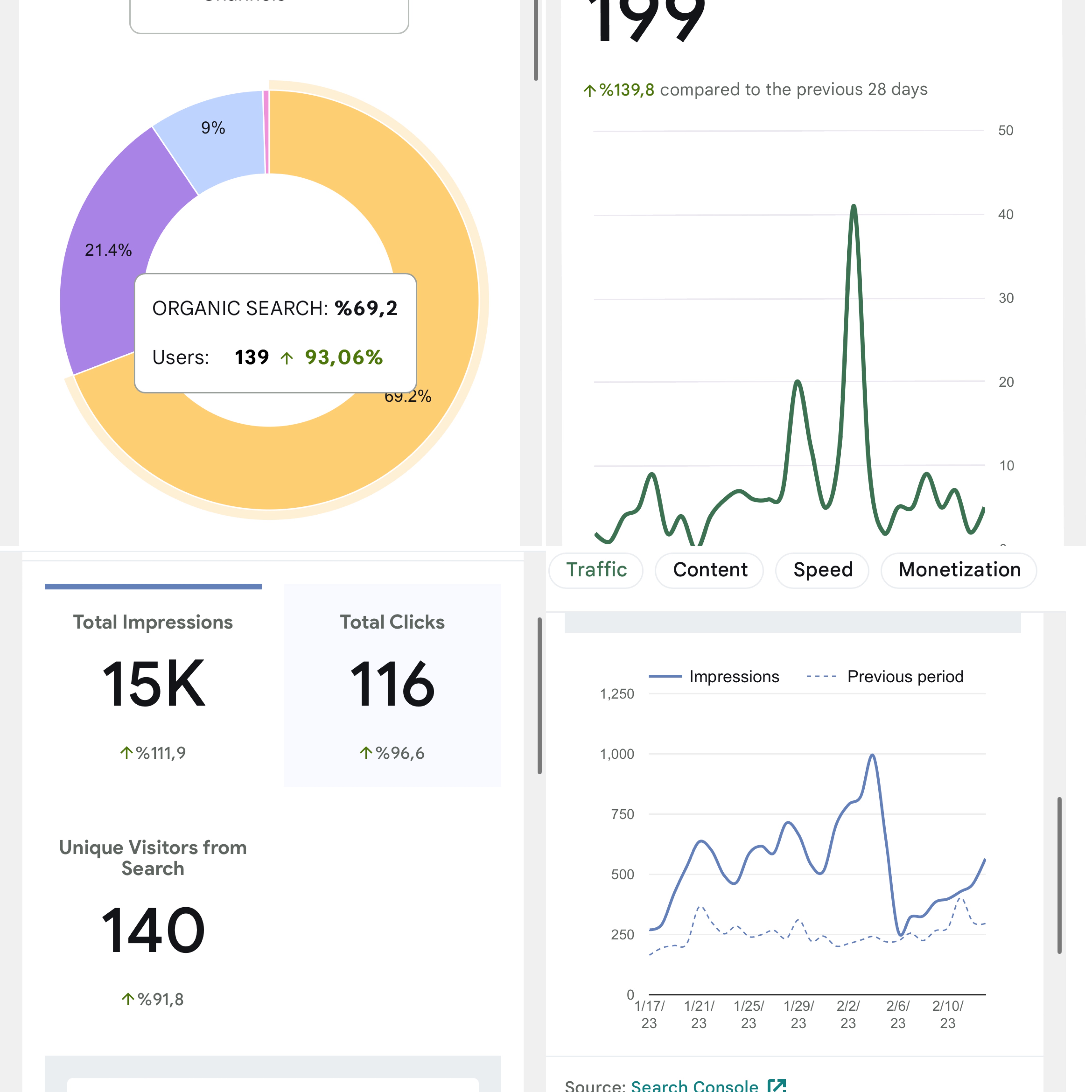The height and width of the screenshot is (1092, 1092).
Task: Click the "compared to the previous 28 days" text
Action: pyautogui.click(x=794, y=89)
